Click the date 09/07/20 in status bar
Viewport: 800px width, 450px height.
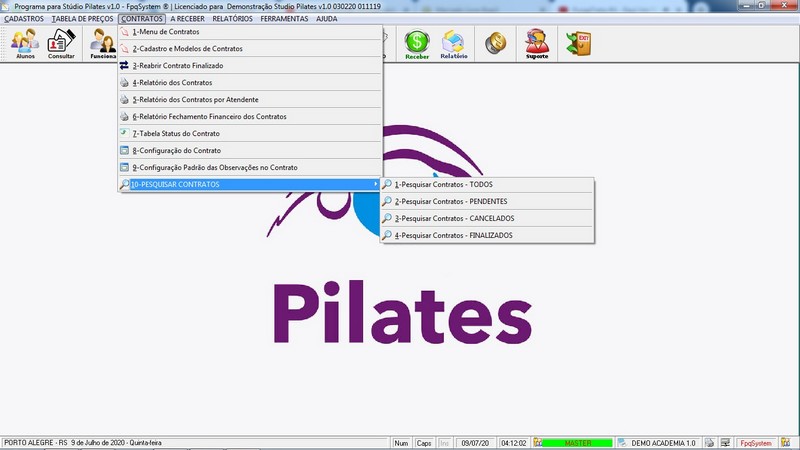[475, 443]
